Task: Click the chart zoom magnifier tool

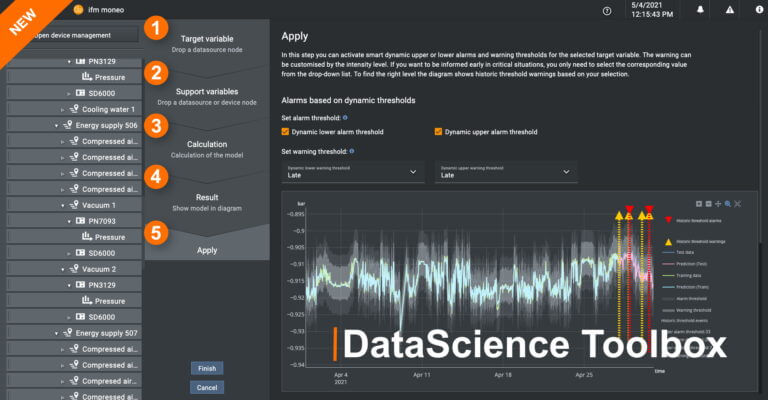Action: (728, 203)
